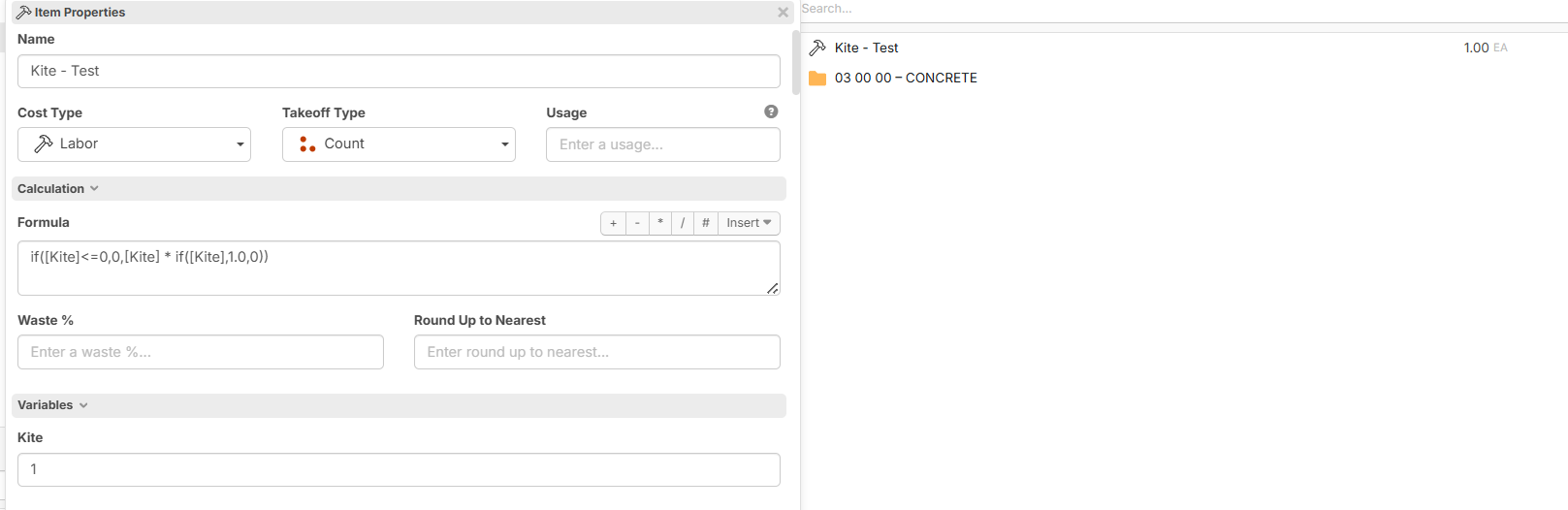Open the Cost Type Labor dropdown

click(134, 144)
